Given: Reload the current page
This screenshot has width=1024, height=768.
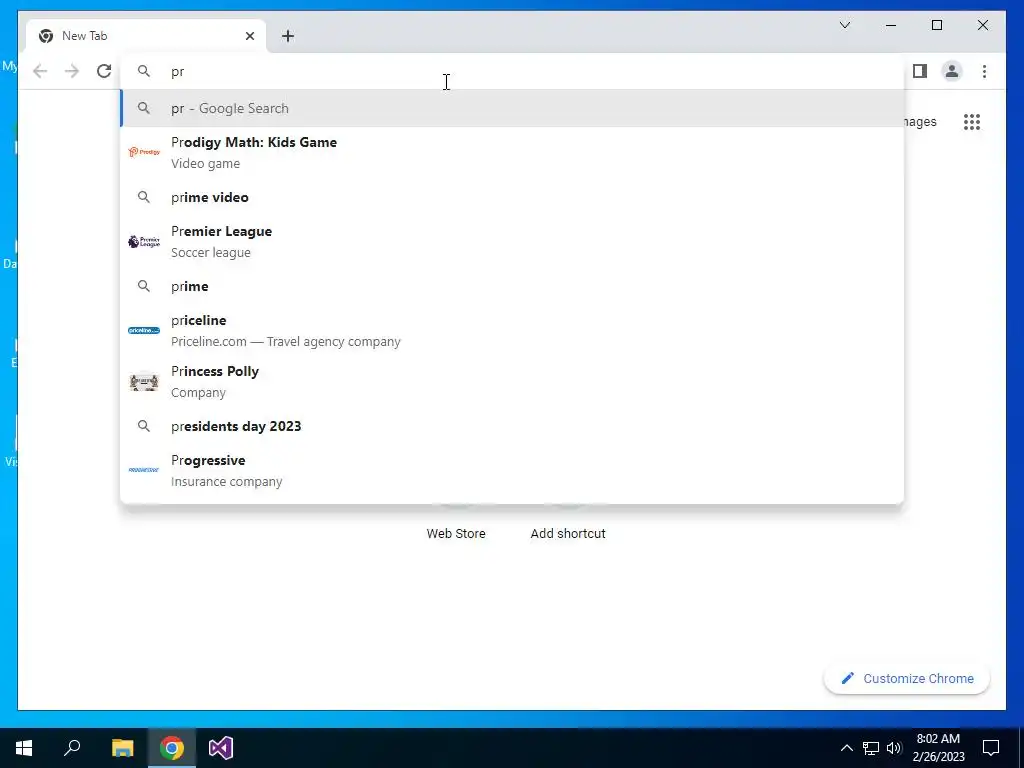Looking at the screenshot, I should click(x=104, y=71).
